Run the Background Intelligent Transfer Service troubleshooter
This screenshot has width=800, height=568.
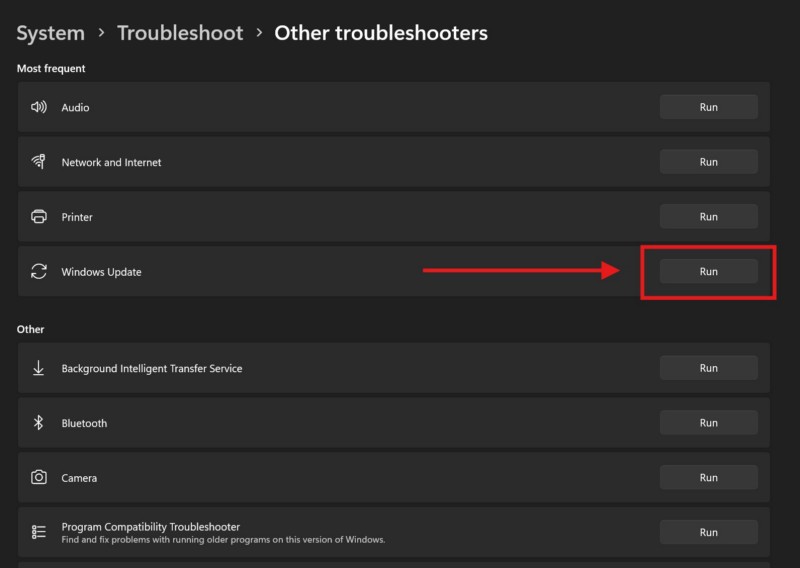pyautogui.click(x=708, y=368)
